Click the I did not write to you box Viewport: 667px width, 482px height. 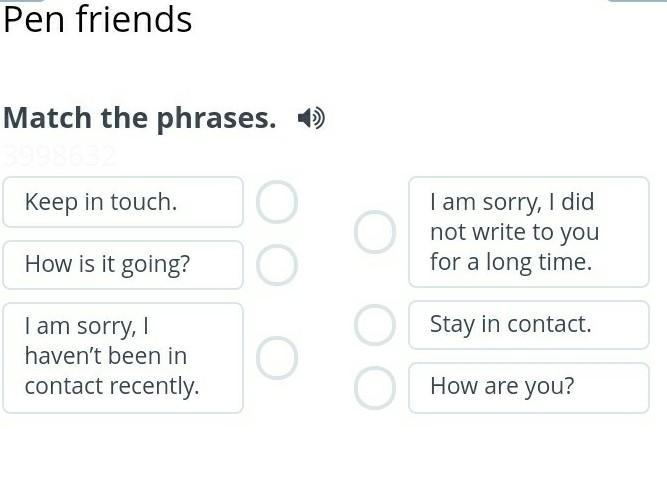tap(529, 232)
